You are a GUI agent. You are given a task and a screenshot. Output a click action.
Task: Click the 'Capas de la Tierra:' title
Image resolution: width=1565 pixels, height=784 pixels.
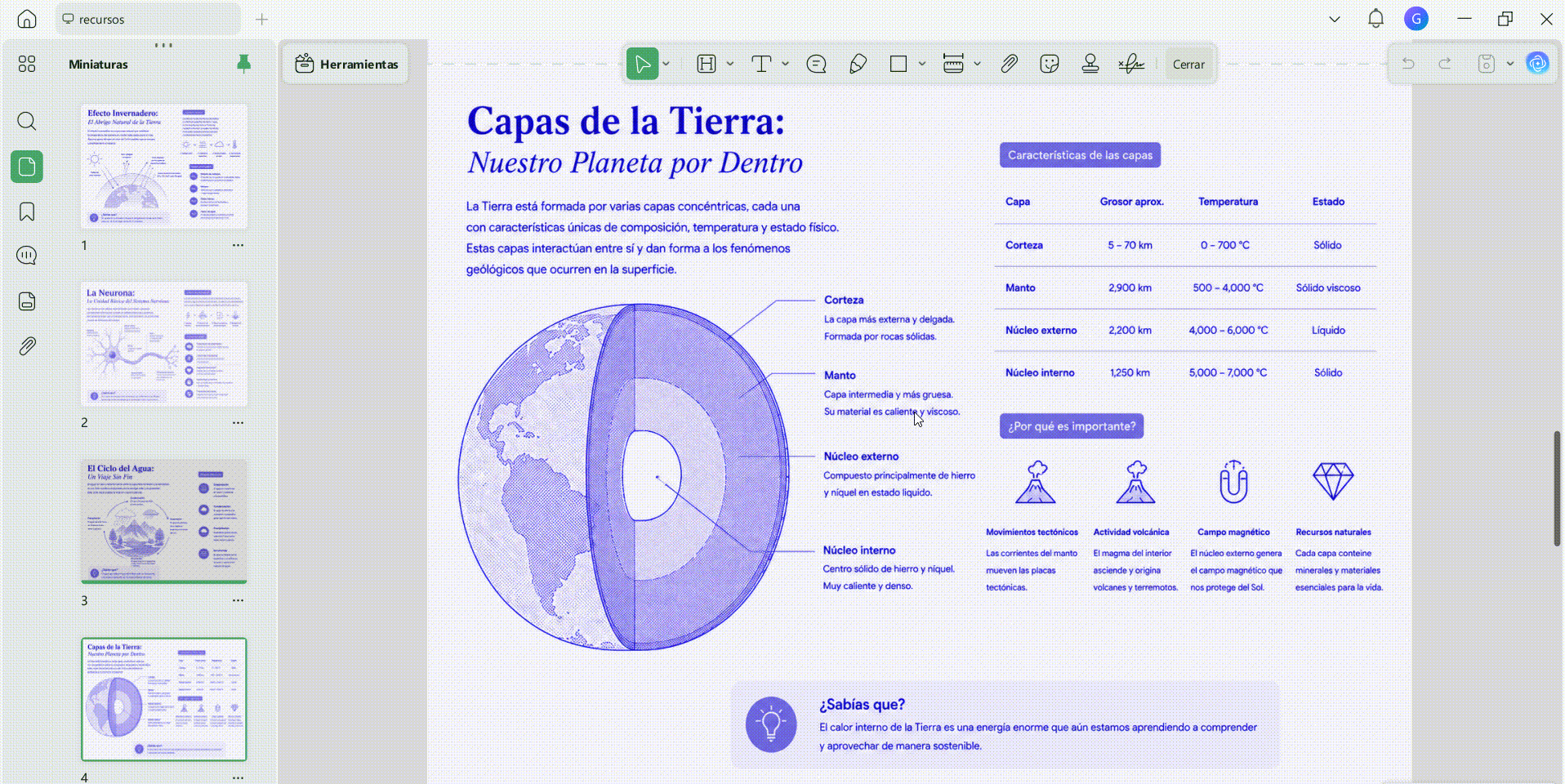coord(626,121)
